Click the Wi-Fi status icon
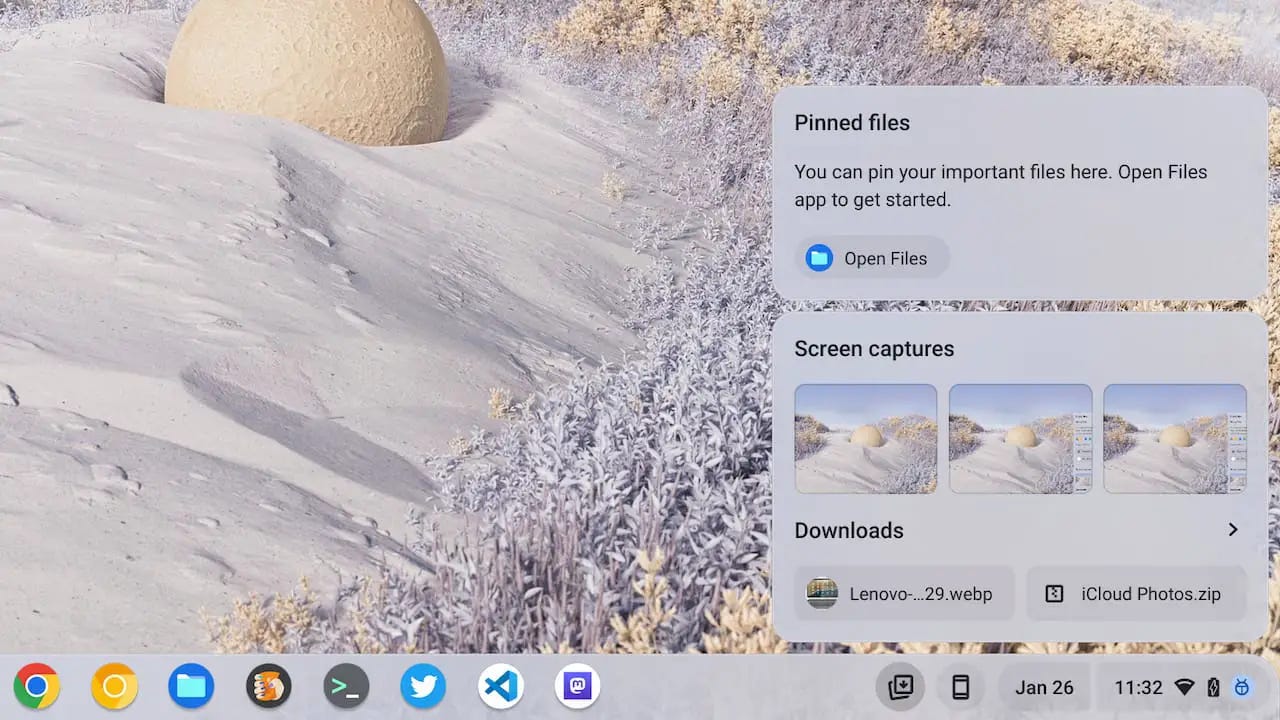The width and height of the screenshot is (1280, 720). 1184,687
